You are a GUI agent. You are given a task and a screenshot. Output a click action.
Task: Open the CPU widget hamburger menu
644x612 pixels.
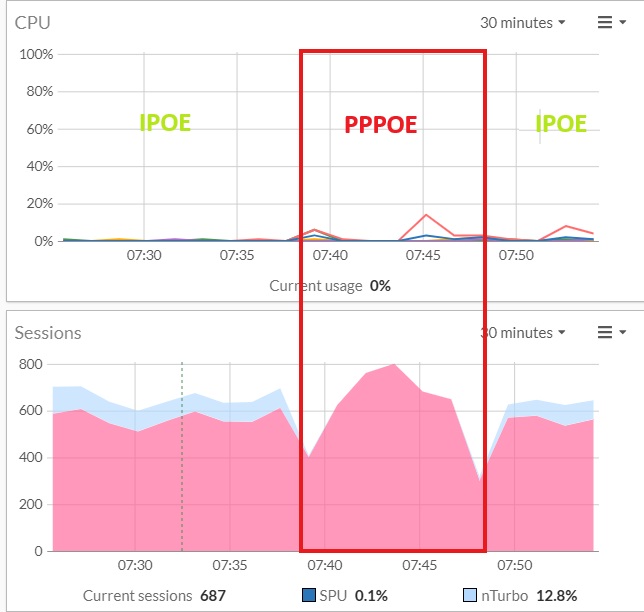click(611, 23)
